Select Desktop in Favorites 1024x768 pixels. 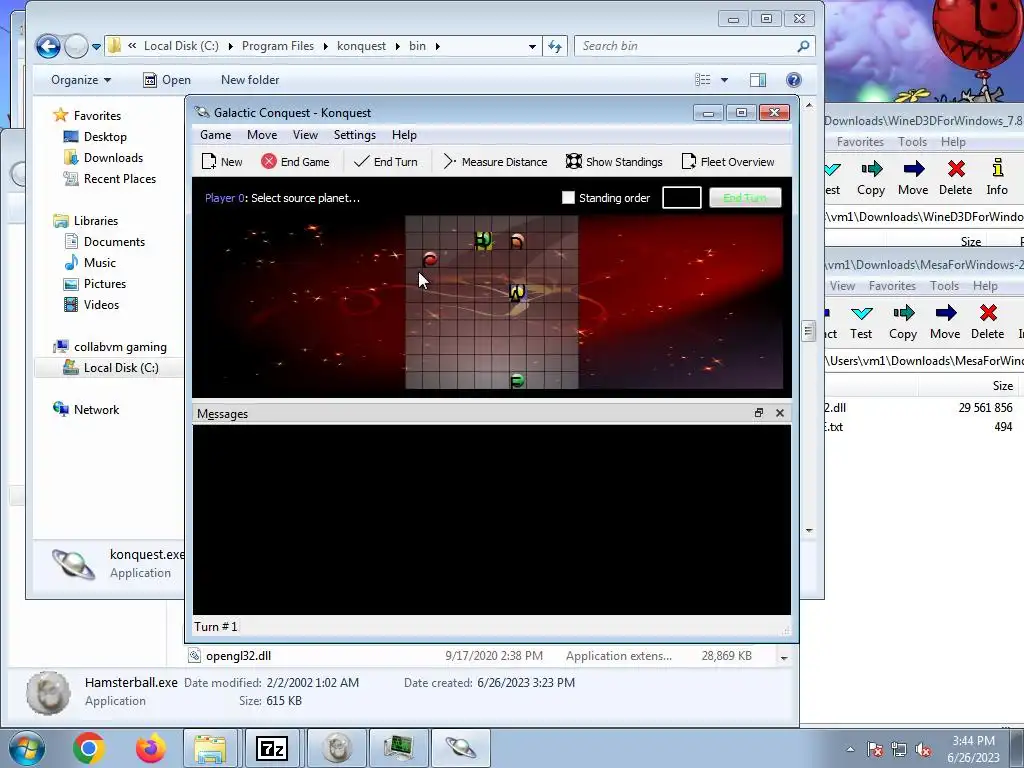(x=95, y=136)
